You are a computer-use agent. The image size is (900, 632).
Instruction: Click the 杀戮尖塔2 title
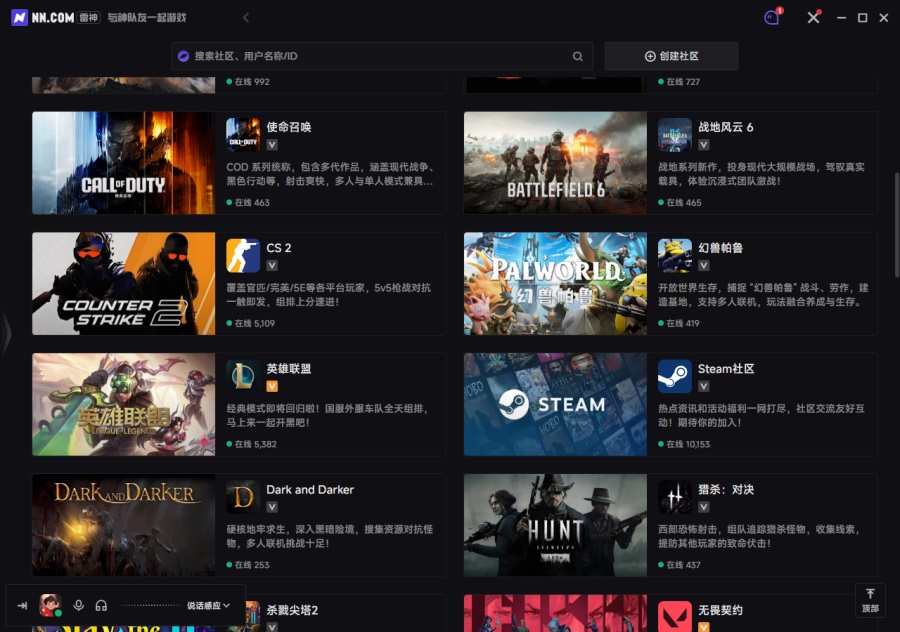point(292,610)
